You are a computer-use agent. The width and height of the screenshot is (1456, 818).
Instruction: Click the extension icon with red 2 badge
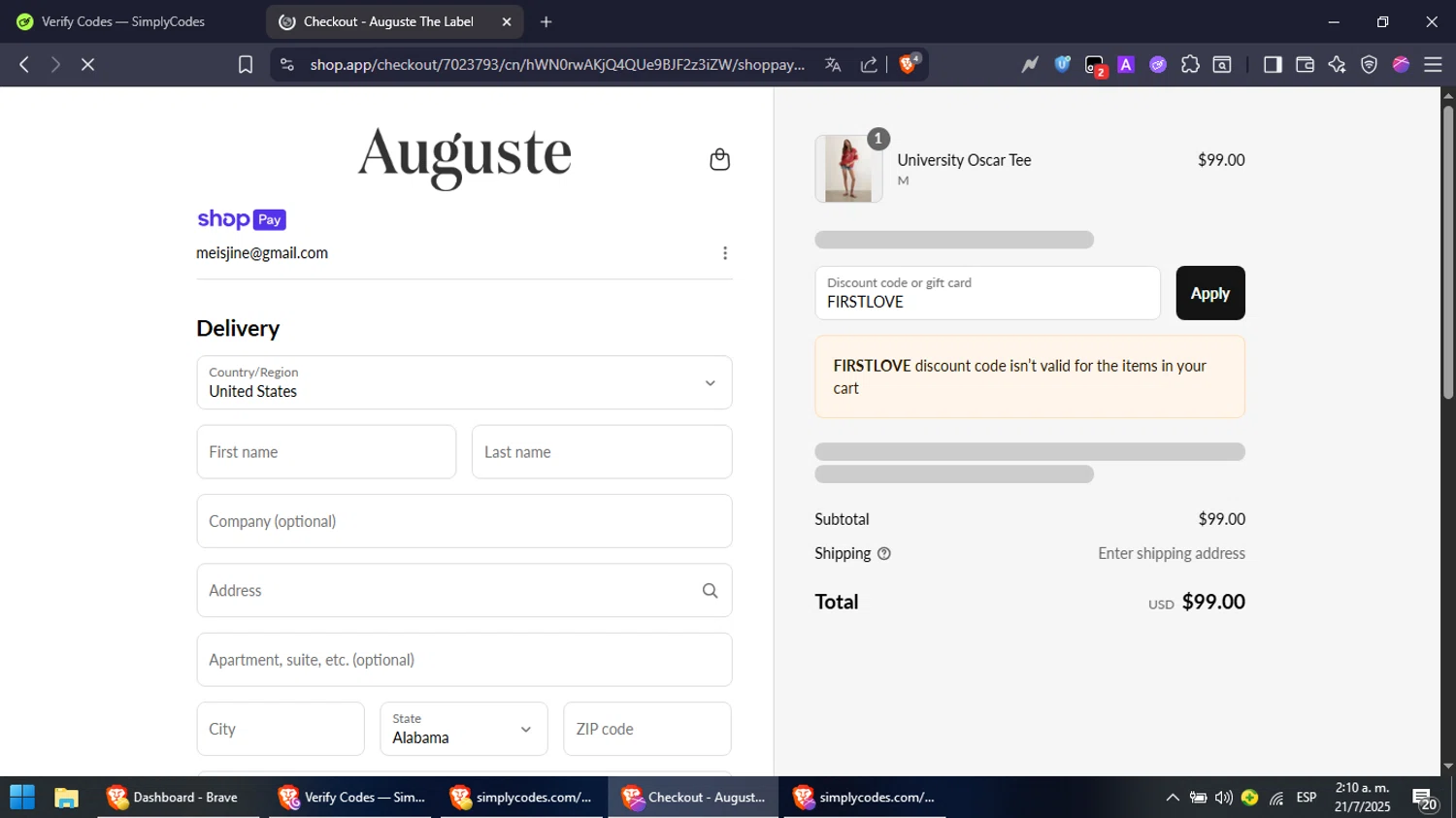coord(1095,66)
